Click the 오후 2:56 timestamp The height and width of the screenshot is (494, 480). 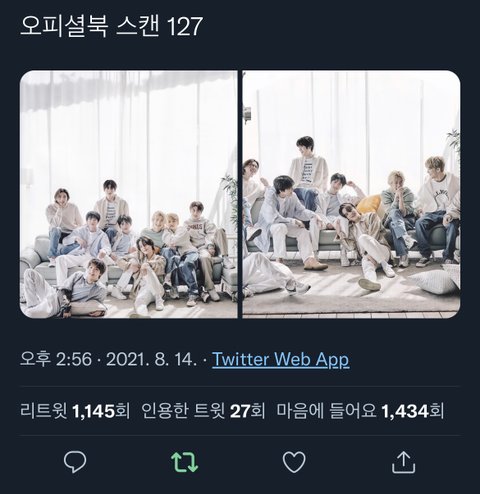[x=56, y=359]
